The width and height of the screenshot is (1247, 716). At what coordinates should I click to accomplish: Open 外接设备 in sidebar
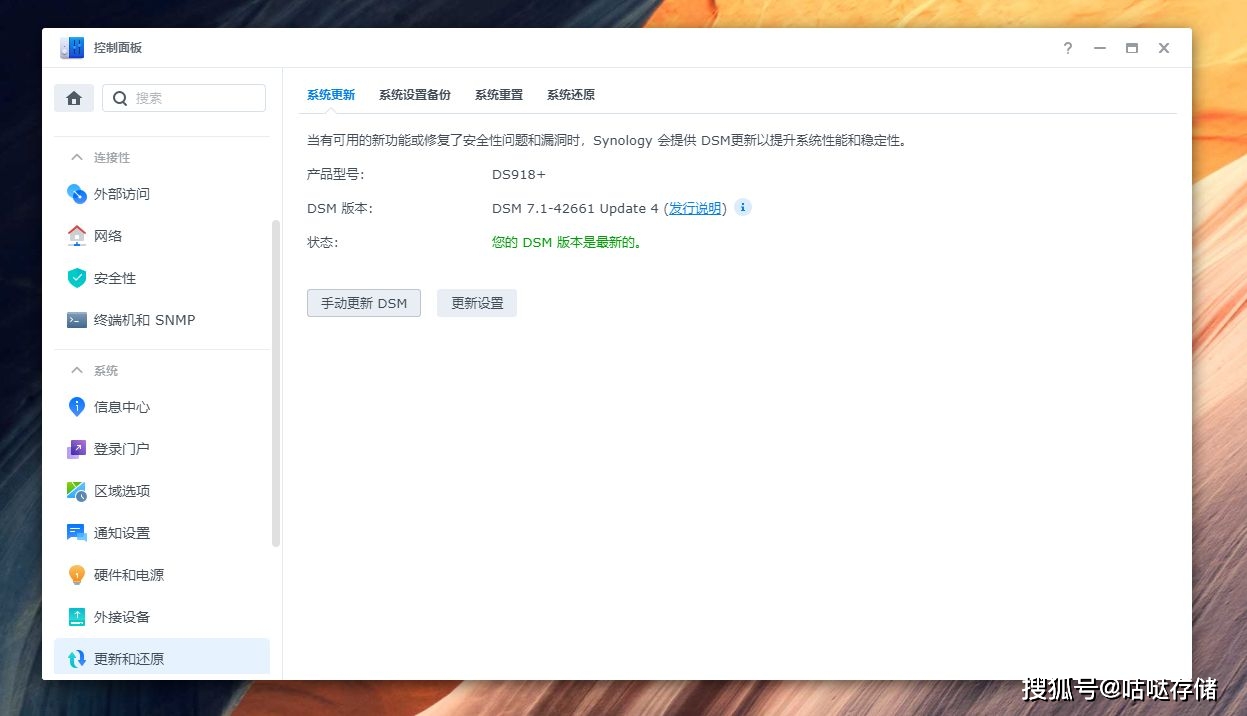[x=162, y=617]
